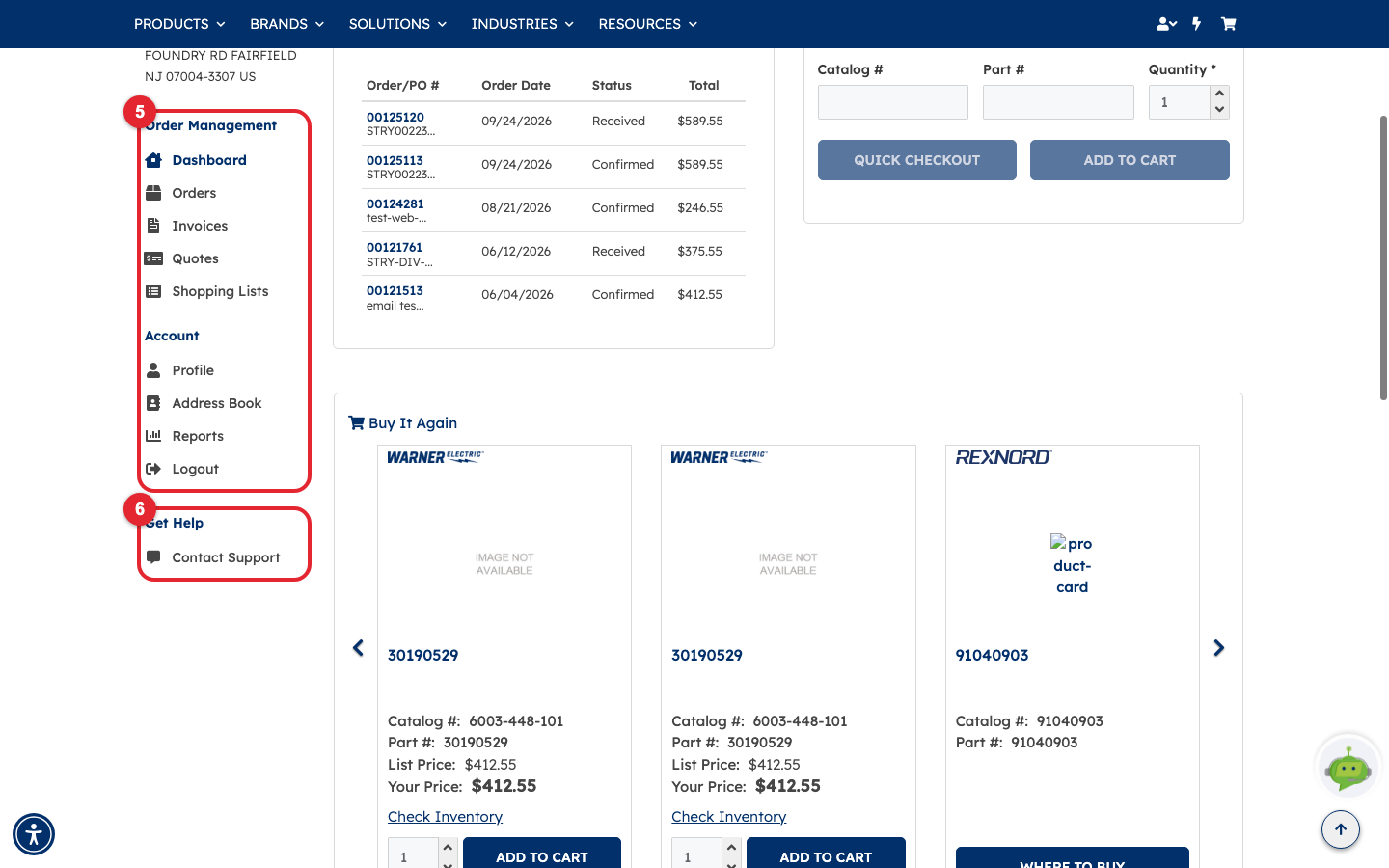Expand the RESOURCES menu
Viewport: 1389px width, 868px height.
[x=647, y=24]
